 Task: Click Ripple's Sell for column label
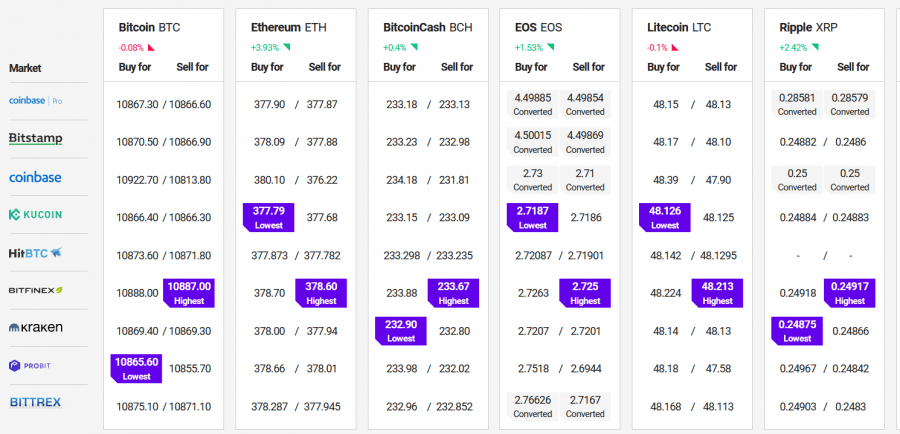click(x=853, y=67)
